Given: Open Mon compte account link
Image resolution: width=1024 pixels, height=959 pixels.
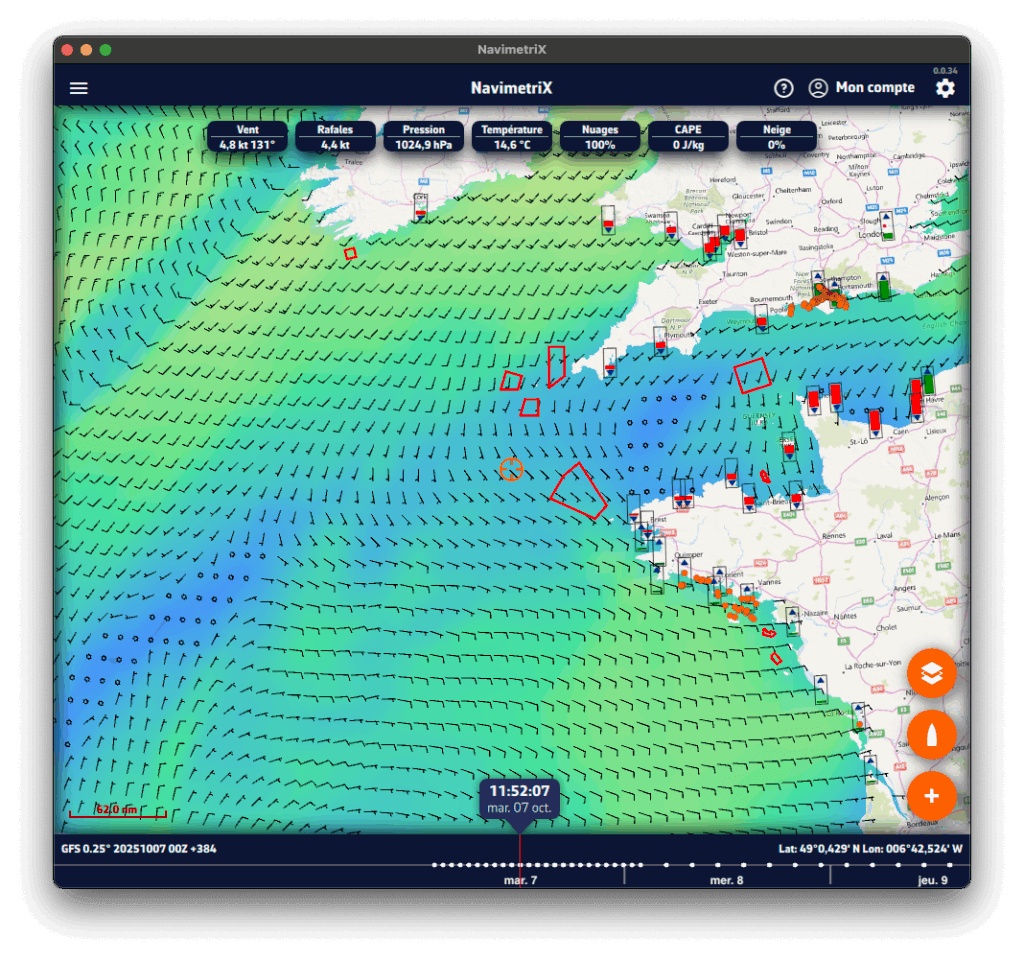Looking at the screenshot, I should click(x=875, y=88).
